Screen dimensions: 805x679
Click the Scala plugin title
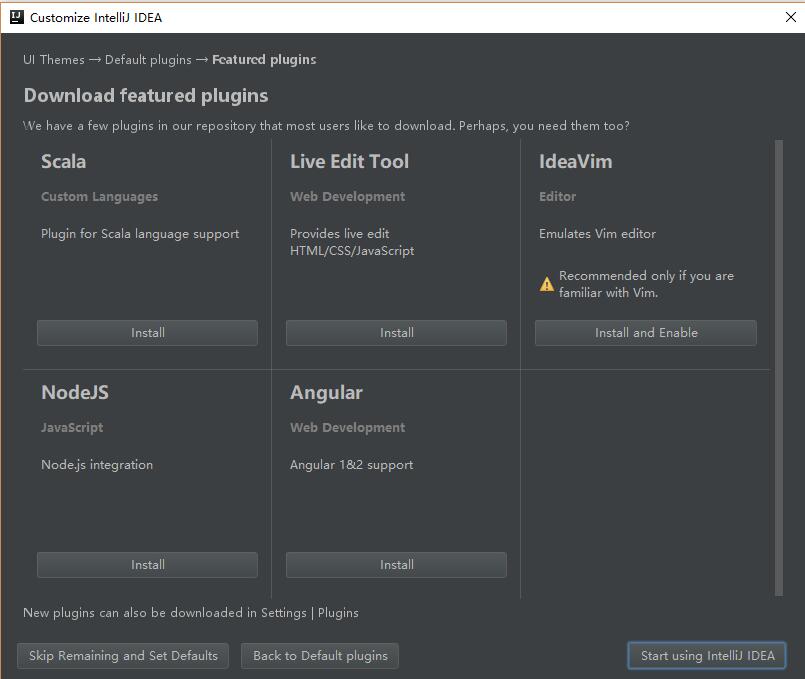(63, 162)
